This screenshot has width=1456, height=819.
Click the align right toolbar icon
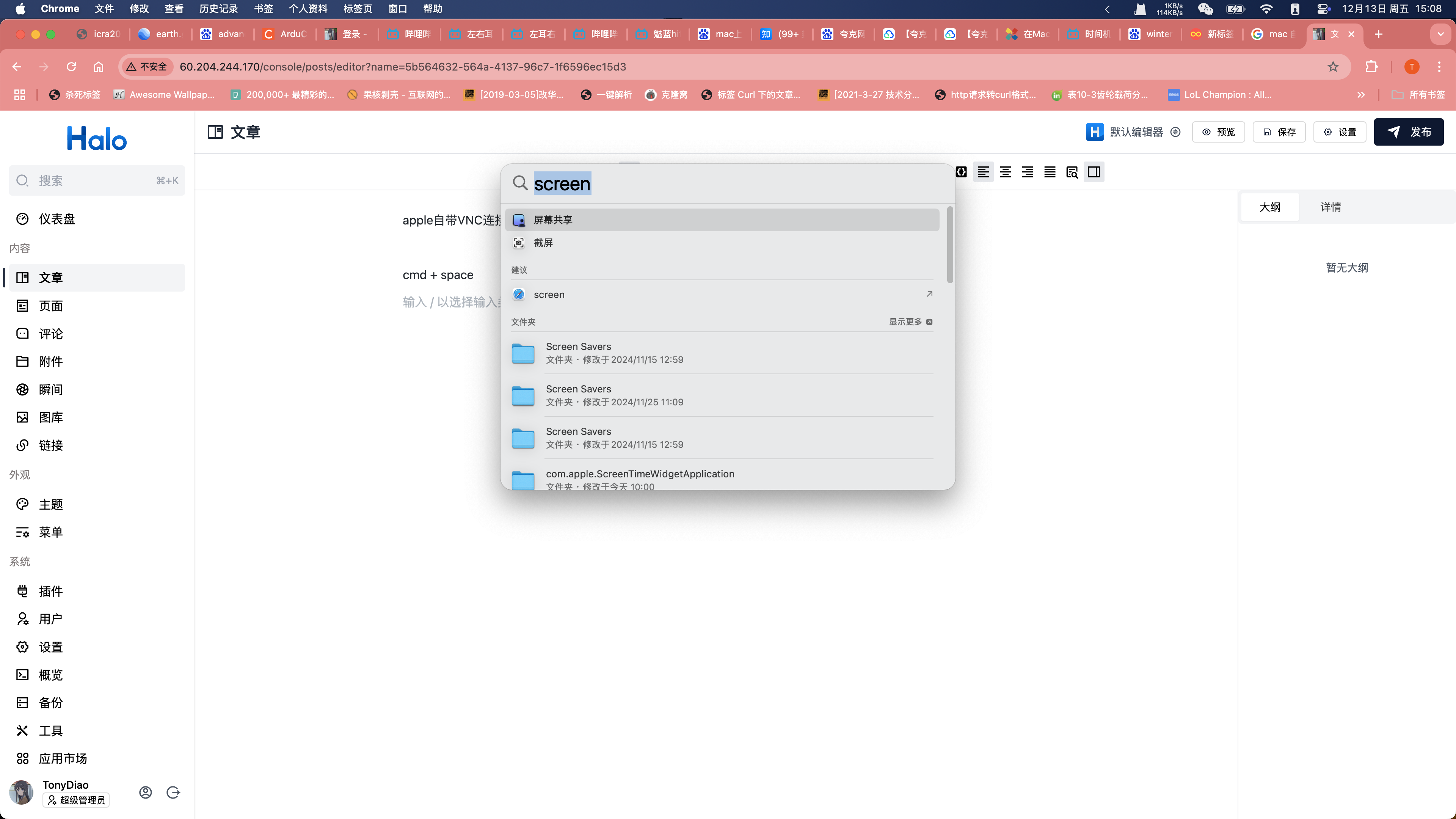tap(1027, 172)
